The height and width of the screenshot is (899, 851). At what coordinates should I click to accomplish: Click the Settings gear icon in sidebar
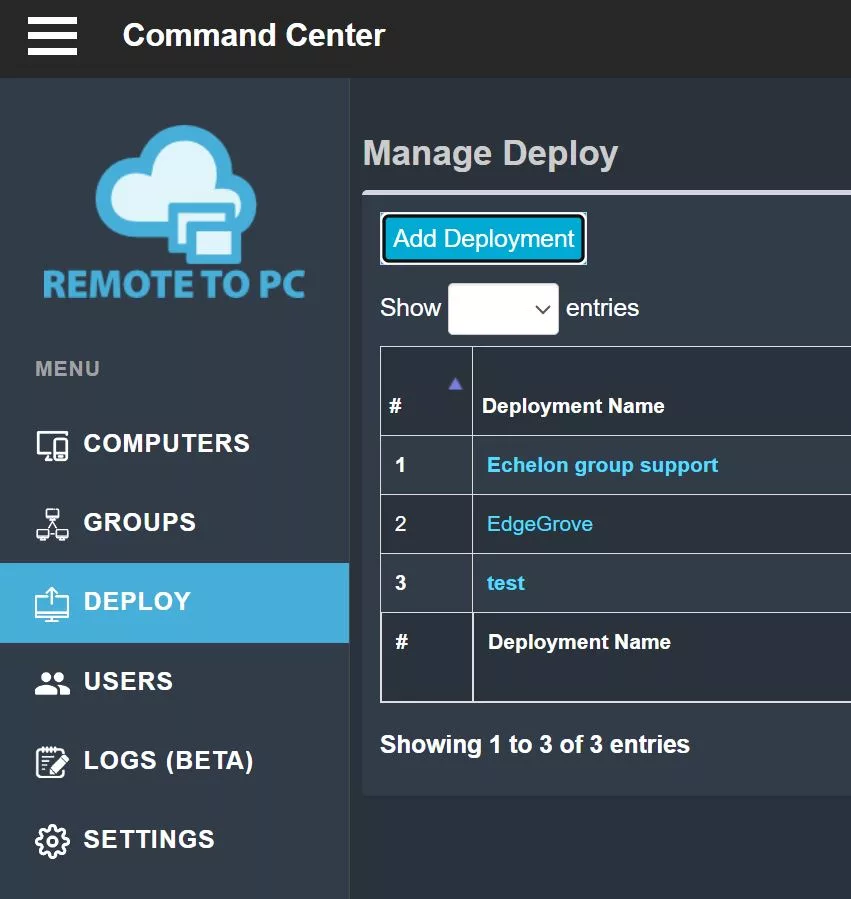pos(52,840)
